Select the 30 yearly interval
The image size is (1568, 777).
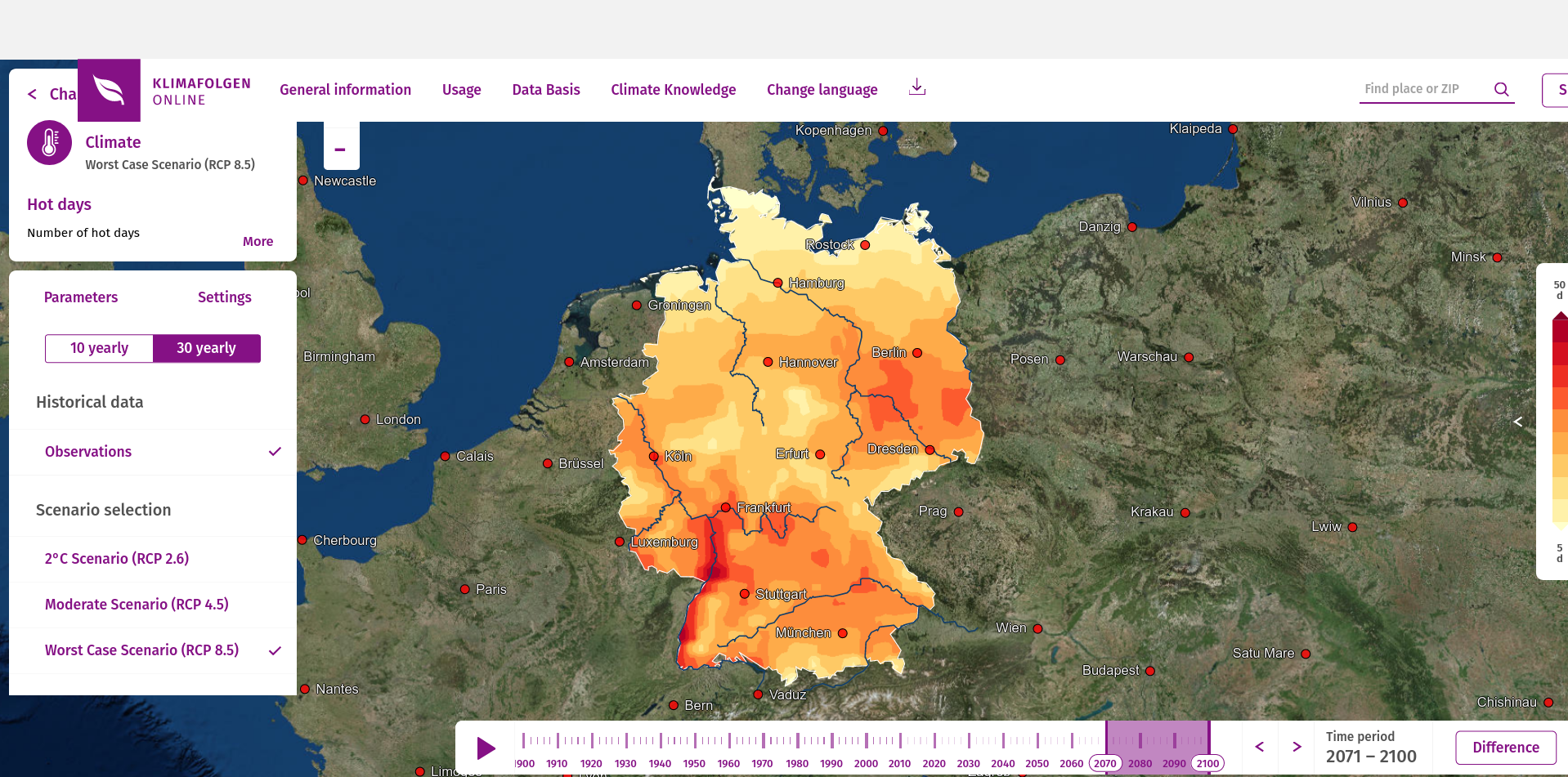(x=207, y=348)
